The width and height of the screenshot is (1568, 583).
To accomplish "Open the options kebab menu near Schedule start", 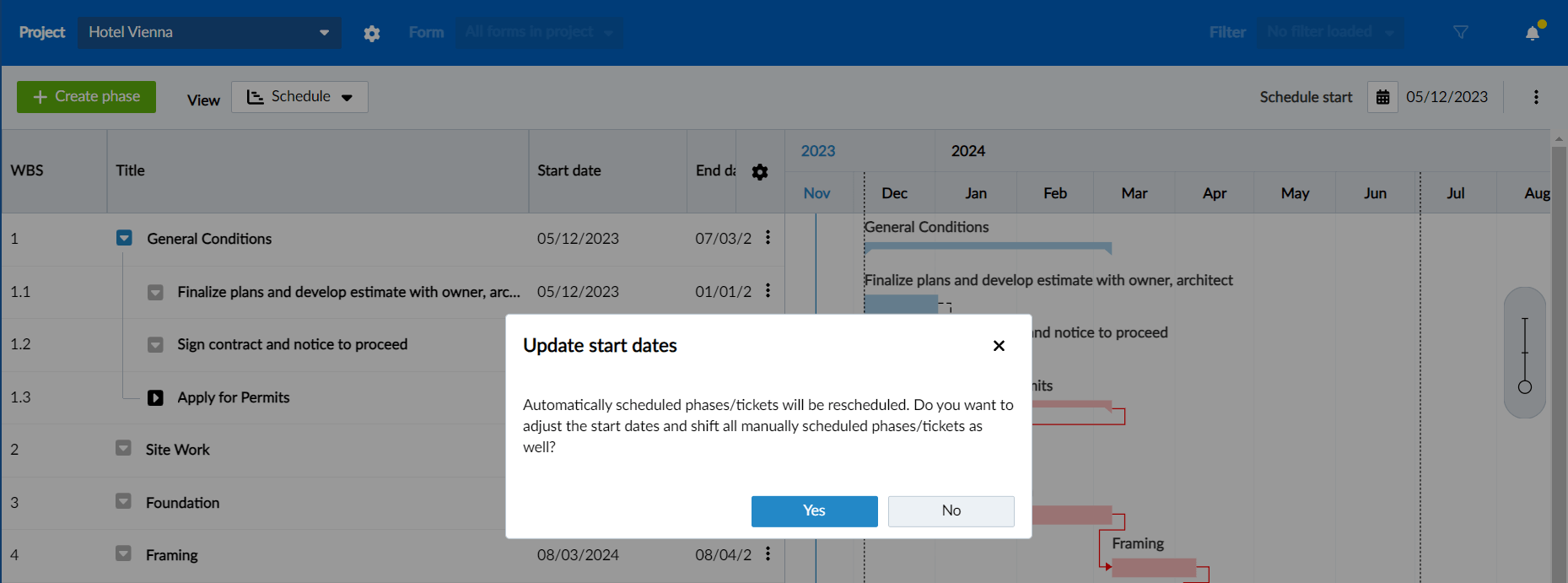I will (x=1537, y=97).
